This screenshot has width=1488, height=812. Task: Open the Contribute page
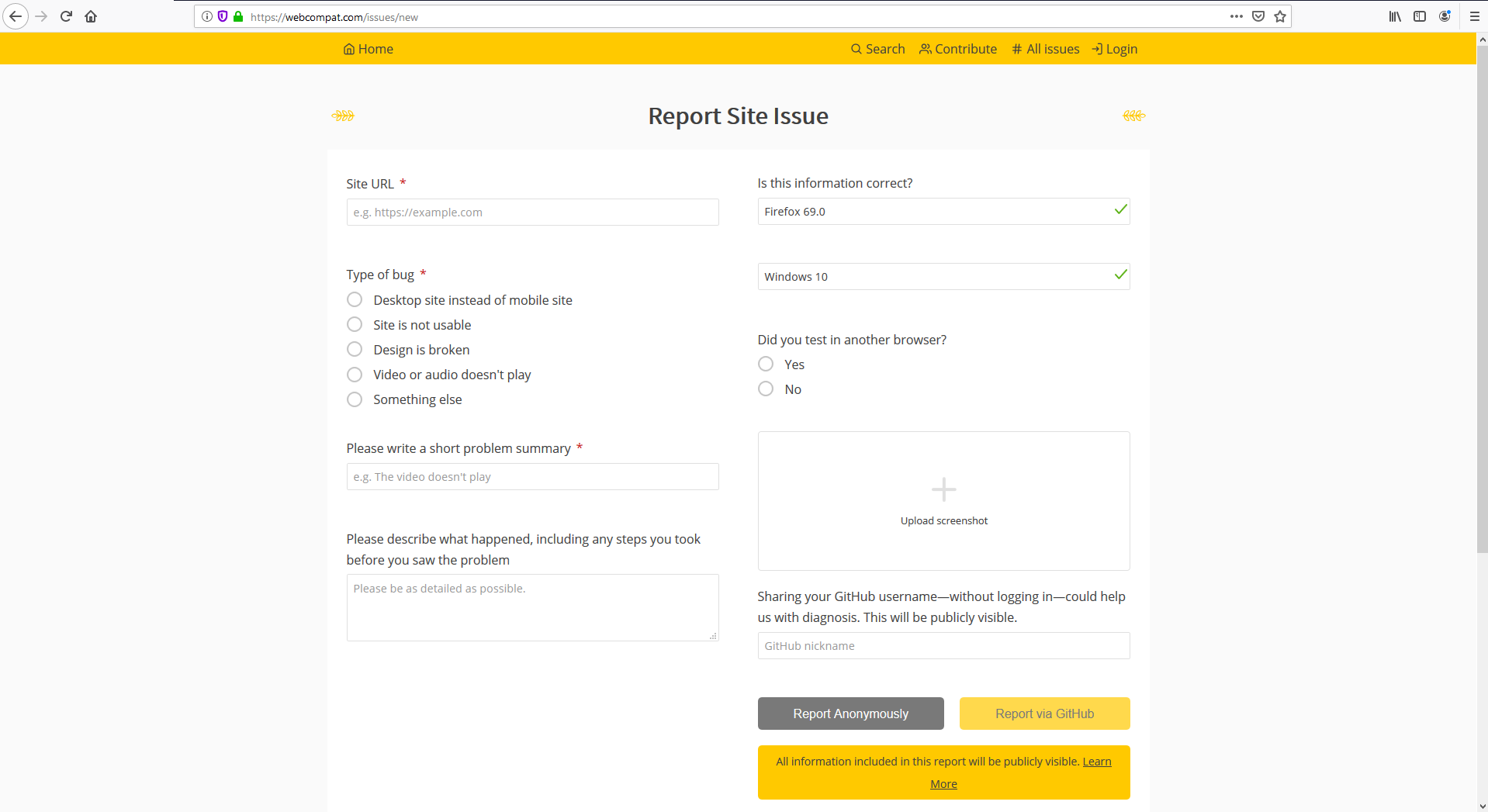coord(957,48)
